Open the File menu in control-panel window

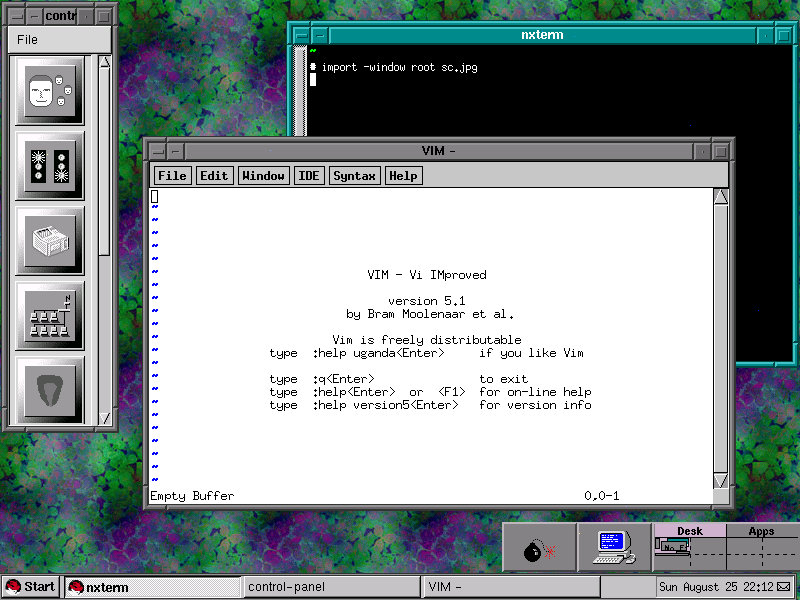27,39
